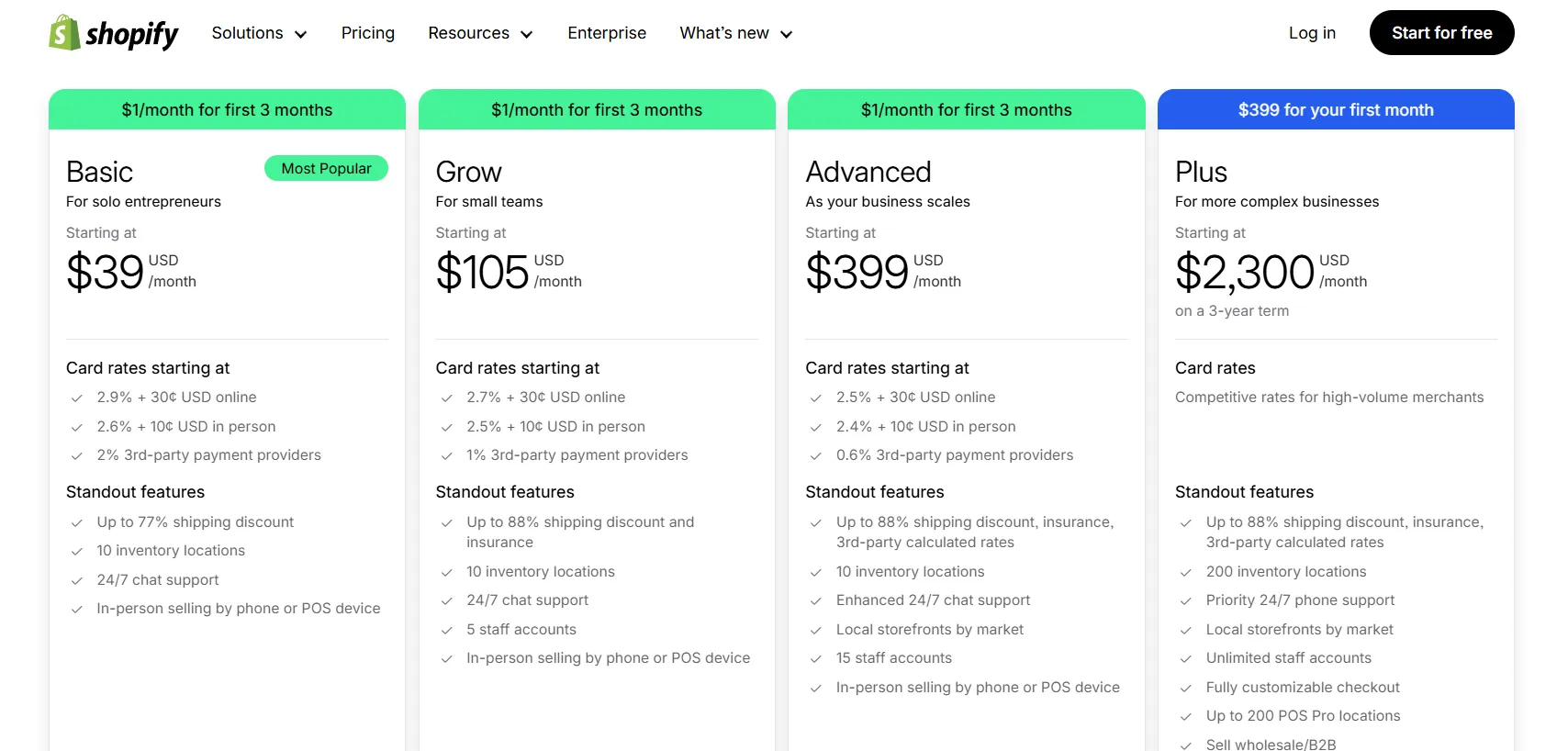
Task: Click the $105 price on the Grow plan
Action: click(x=481, y=272)
